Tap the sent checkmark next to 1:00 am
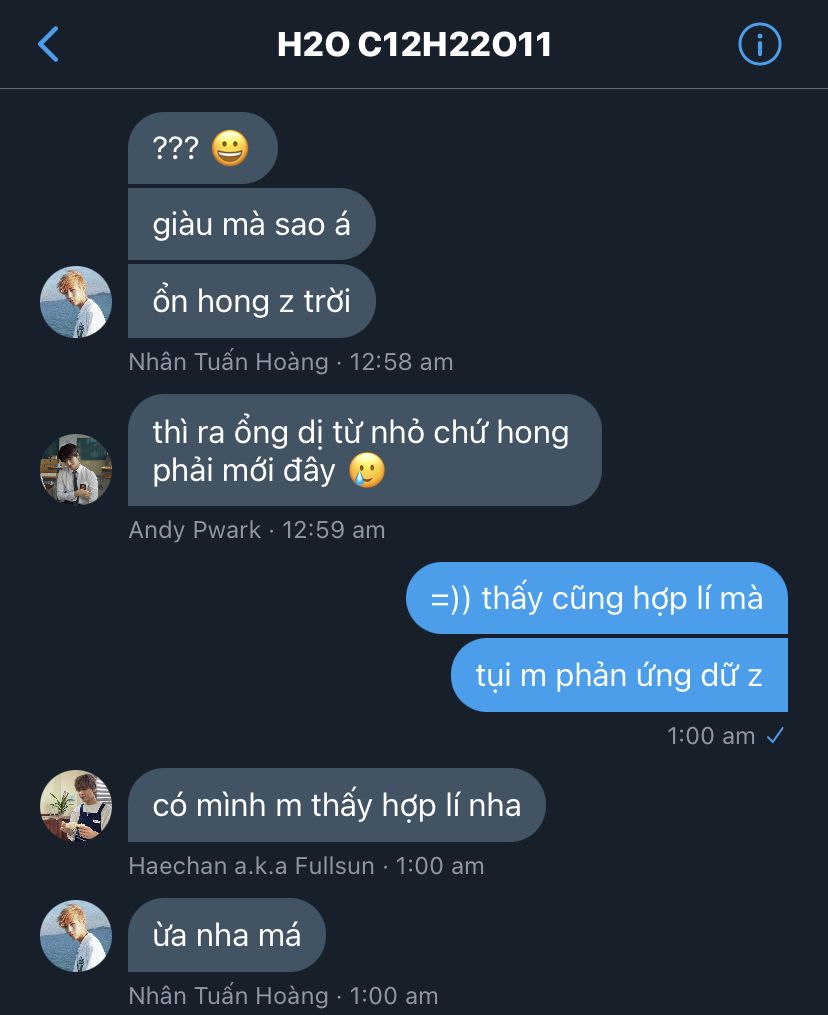This screenshot has width=828, height=1015. tap(775, 735)
